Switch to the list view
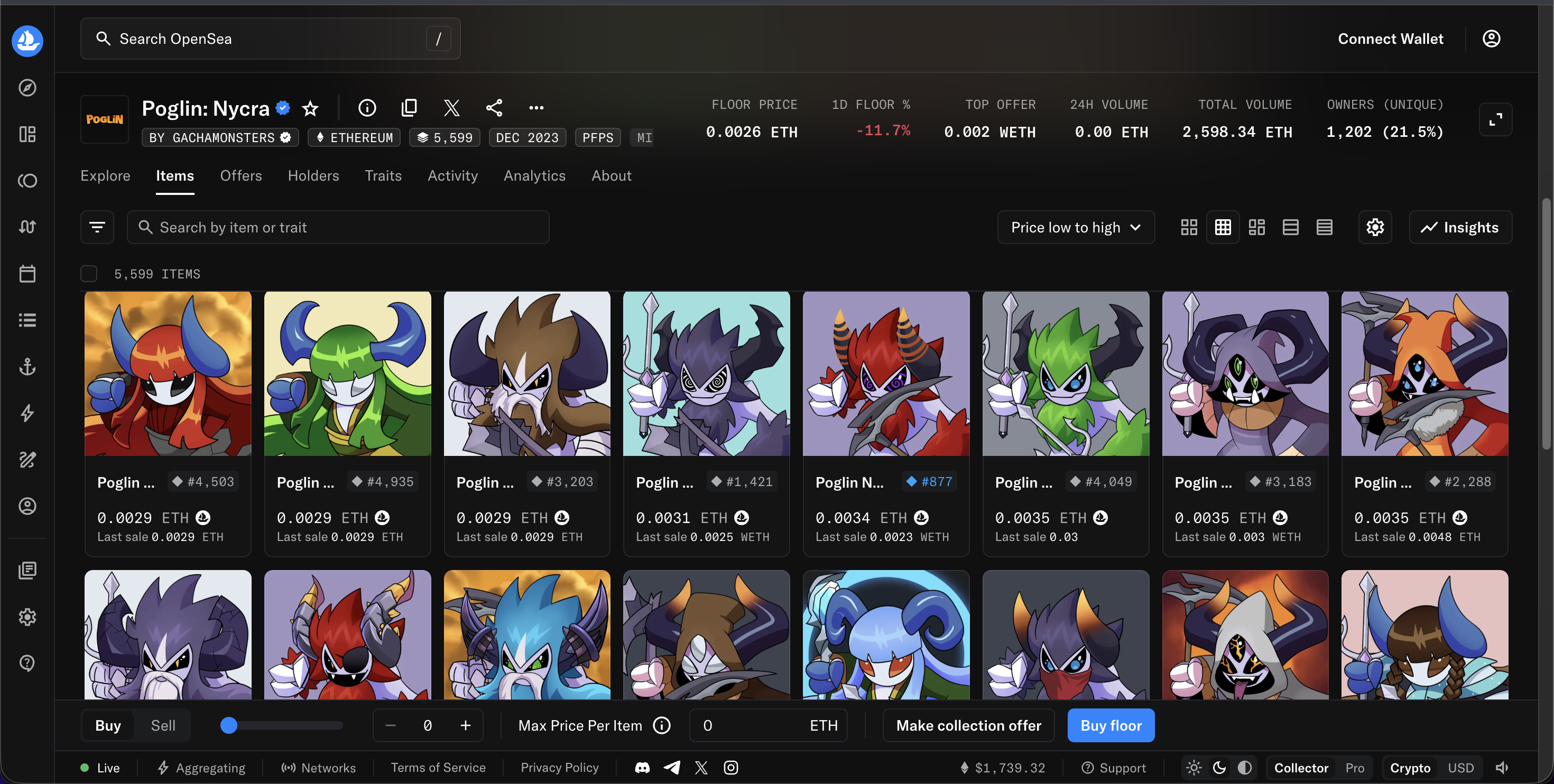 (x=1290, y=227)
